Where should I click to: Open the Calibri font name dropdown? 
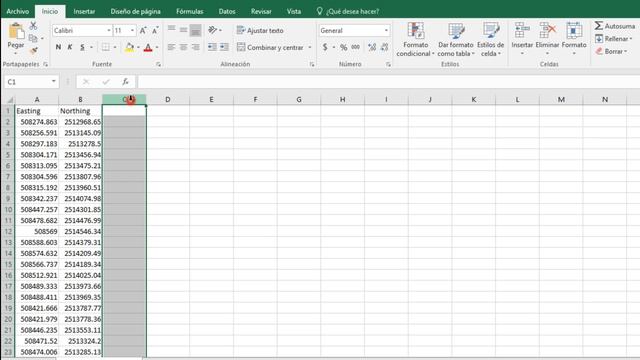tap(109, 31)
